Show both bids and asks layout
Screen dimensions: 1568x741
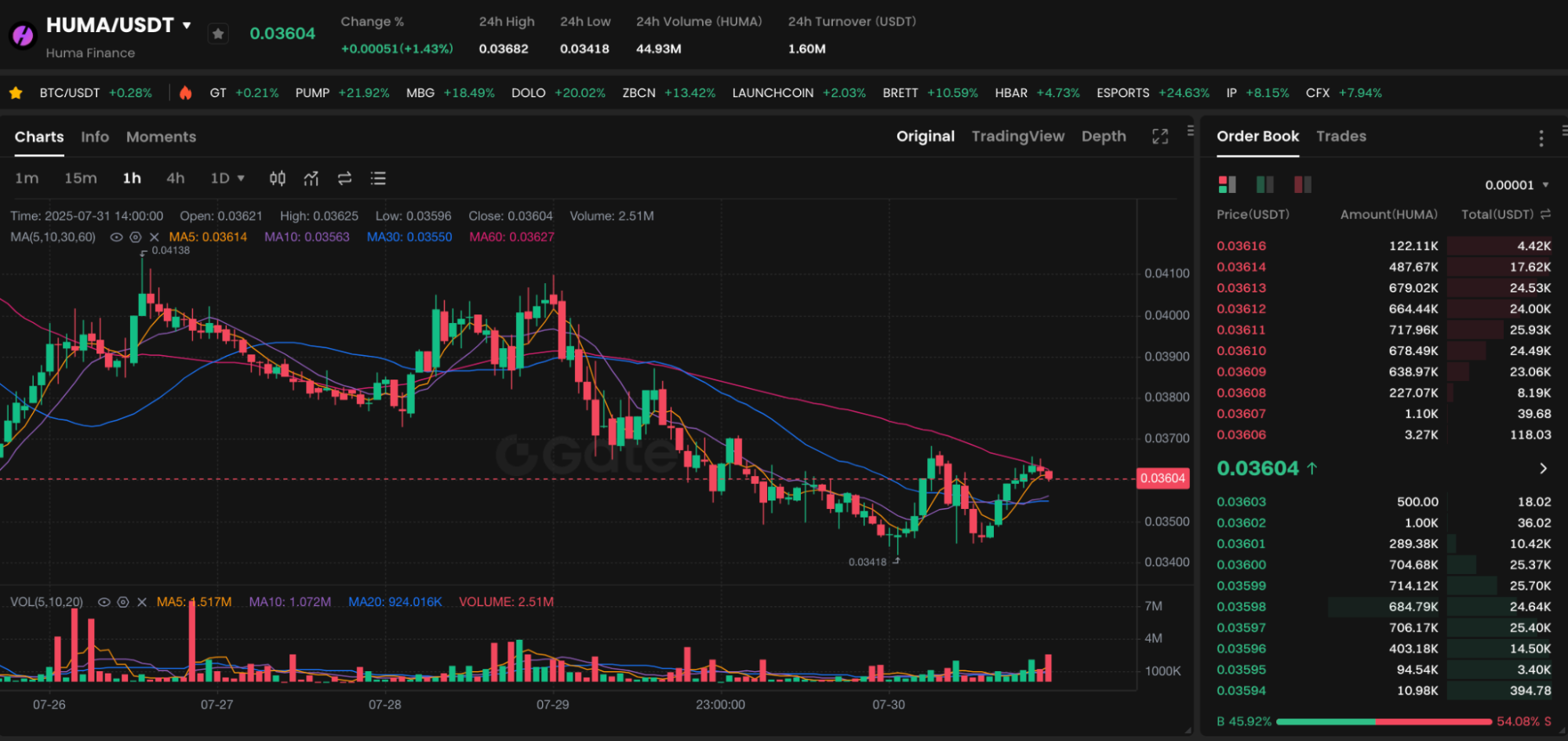[1227, 184]
